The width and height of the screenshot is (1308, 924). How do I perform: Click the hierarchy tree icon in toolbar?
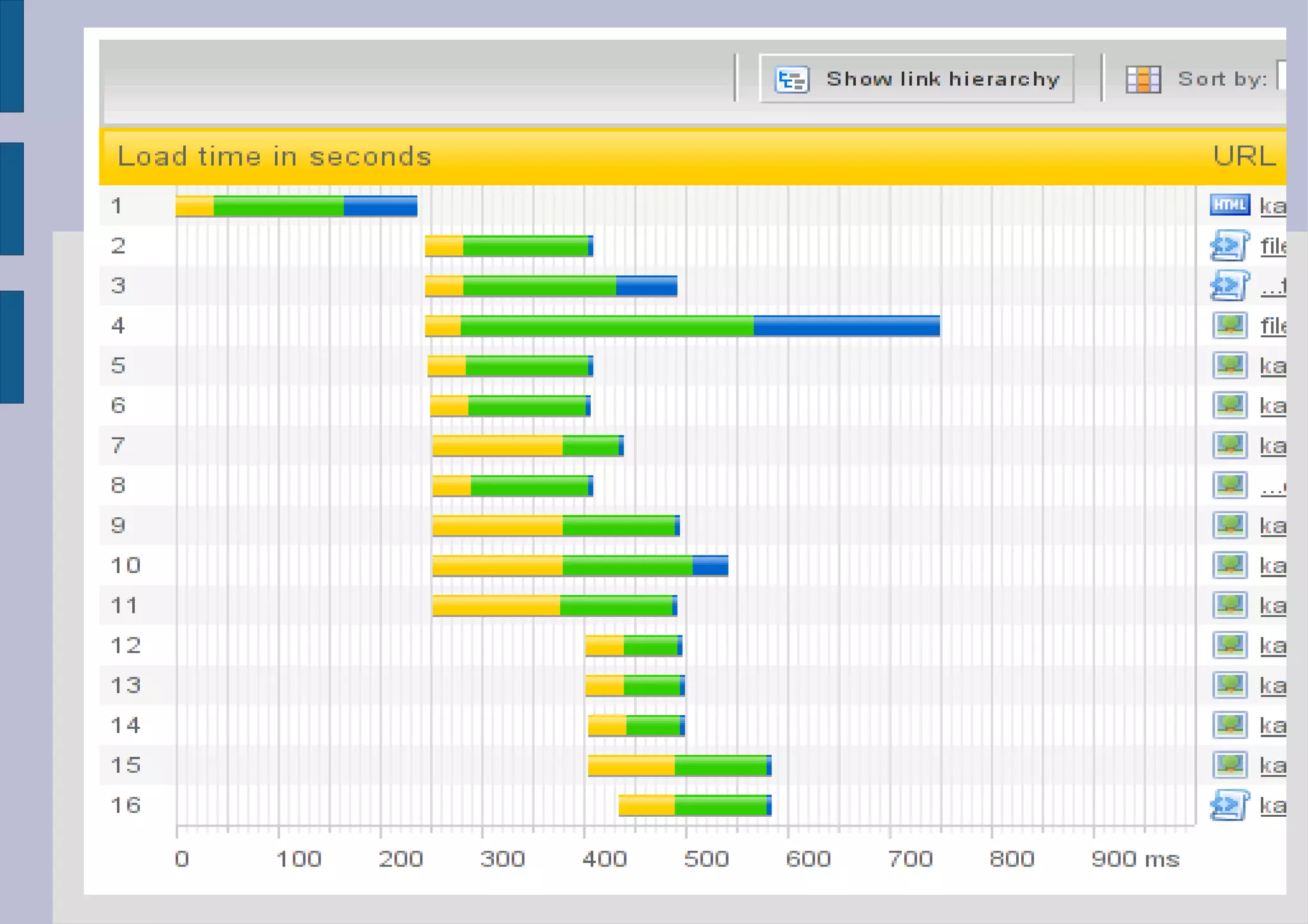(792, 80)
